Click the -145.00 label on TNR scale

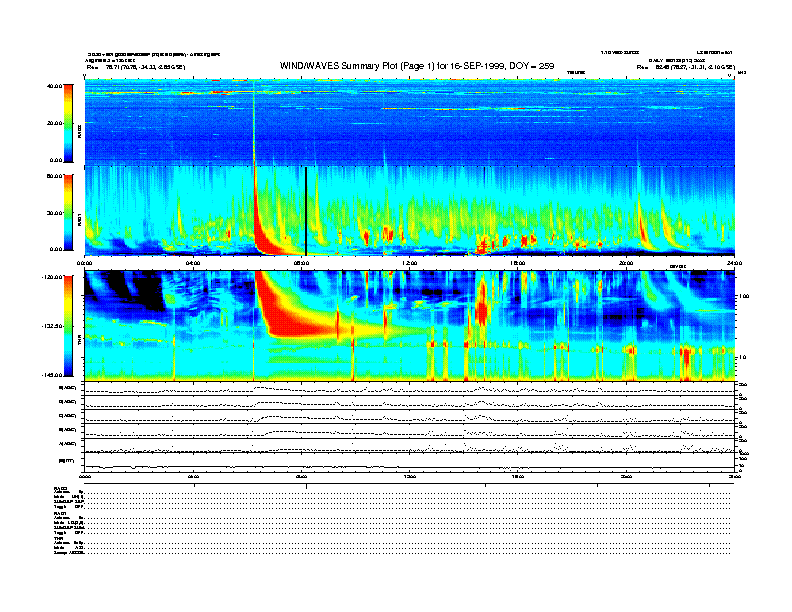53,375
